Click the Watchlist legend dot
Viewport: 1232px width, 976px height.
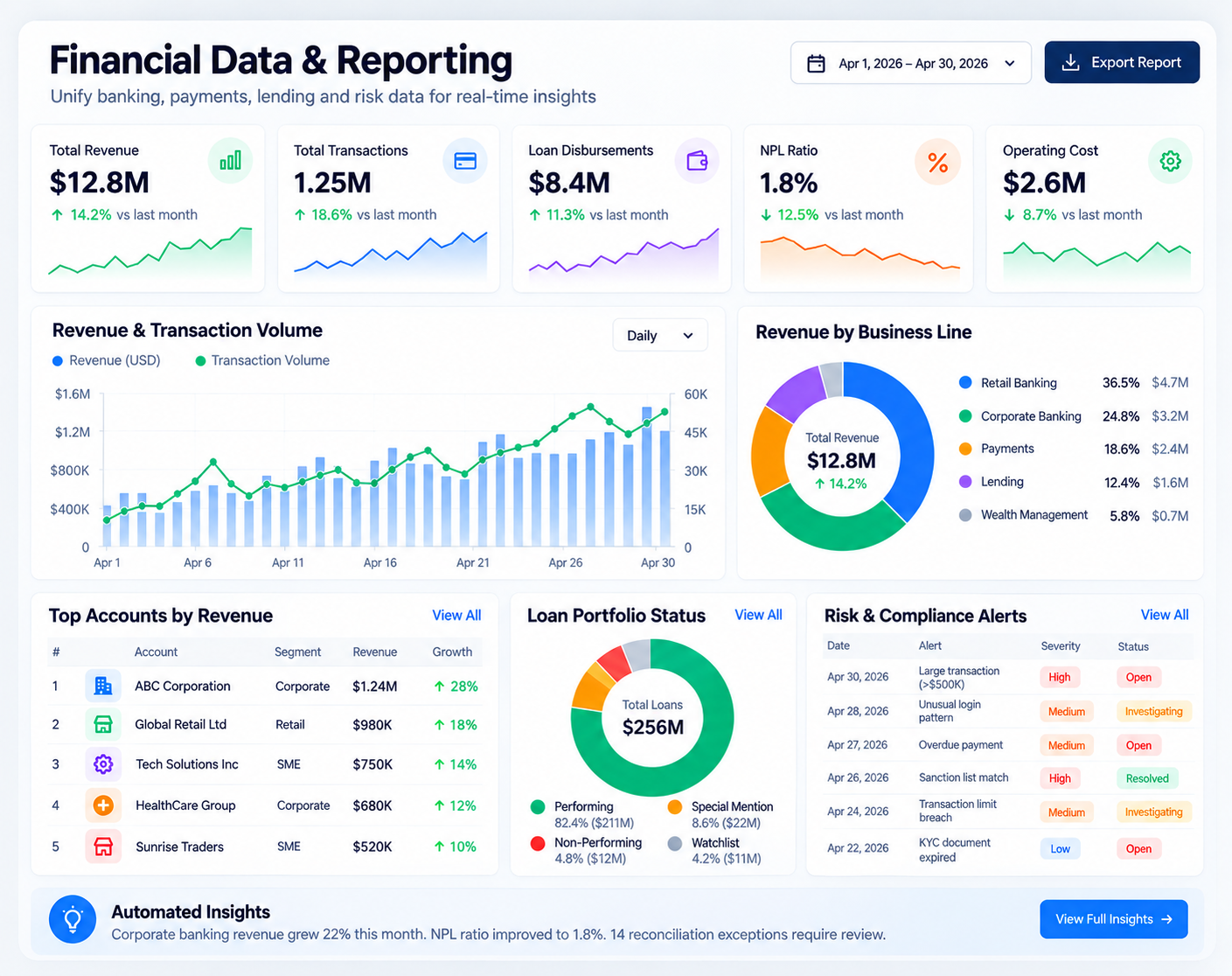[675, 843]
